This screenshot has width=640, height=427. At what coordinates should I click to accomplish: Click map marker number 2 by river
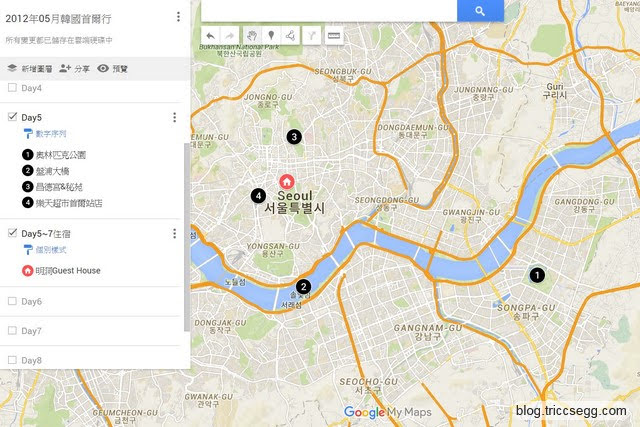[x=303, y=287]
